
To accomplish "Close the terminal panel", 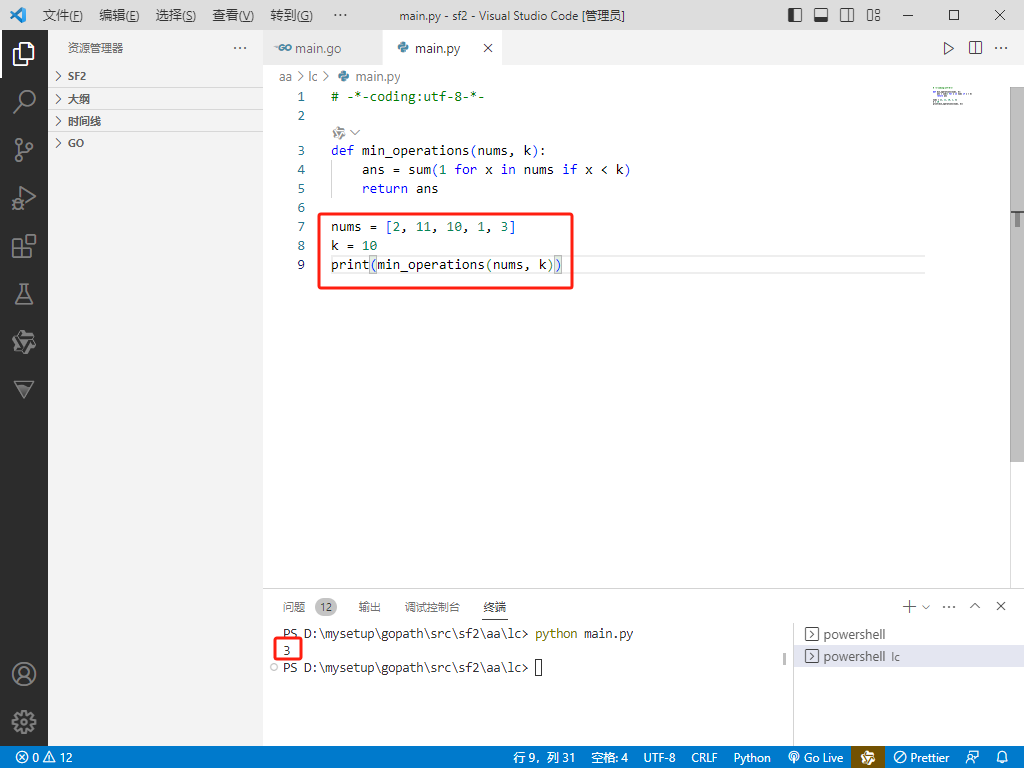I will tap(1000, 607).
